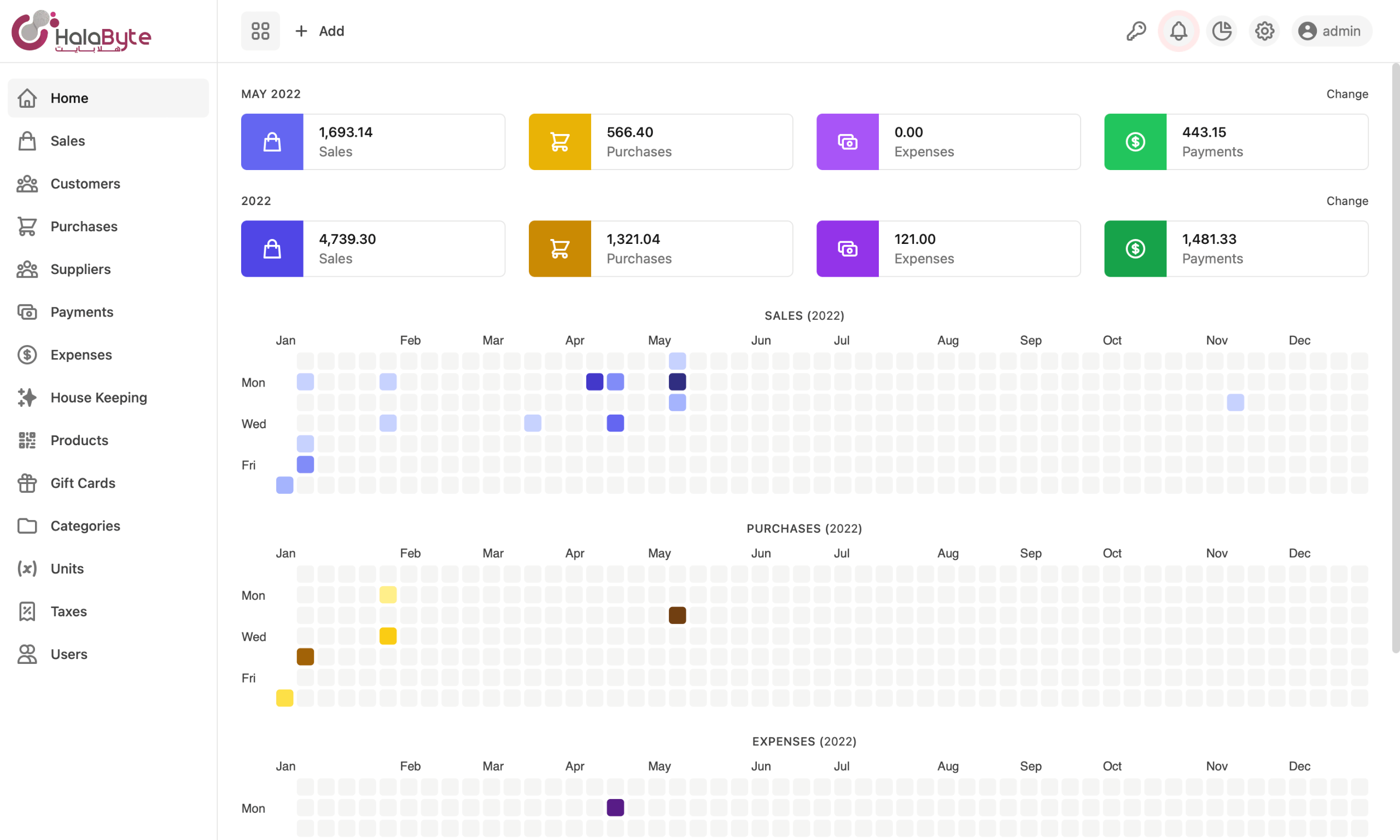Click the API key icon in the top bar
The image size is (1400, 840).
[1135, 31]
